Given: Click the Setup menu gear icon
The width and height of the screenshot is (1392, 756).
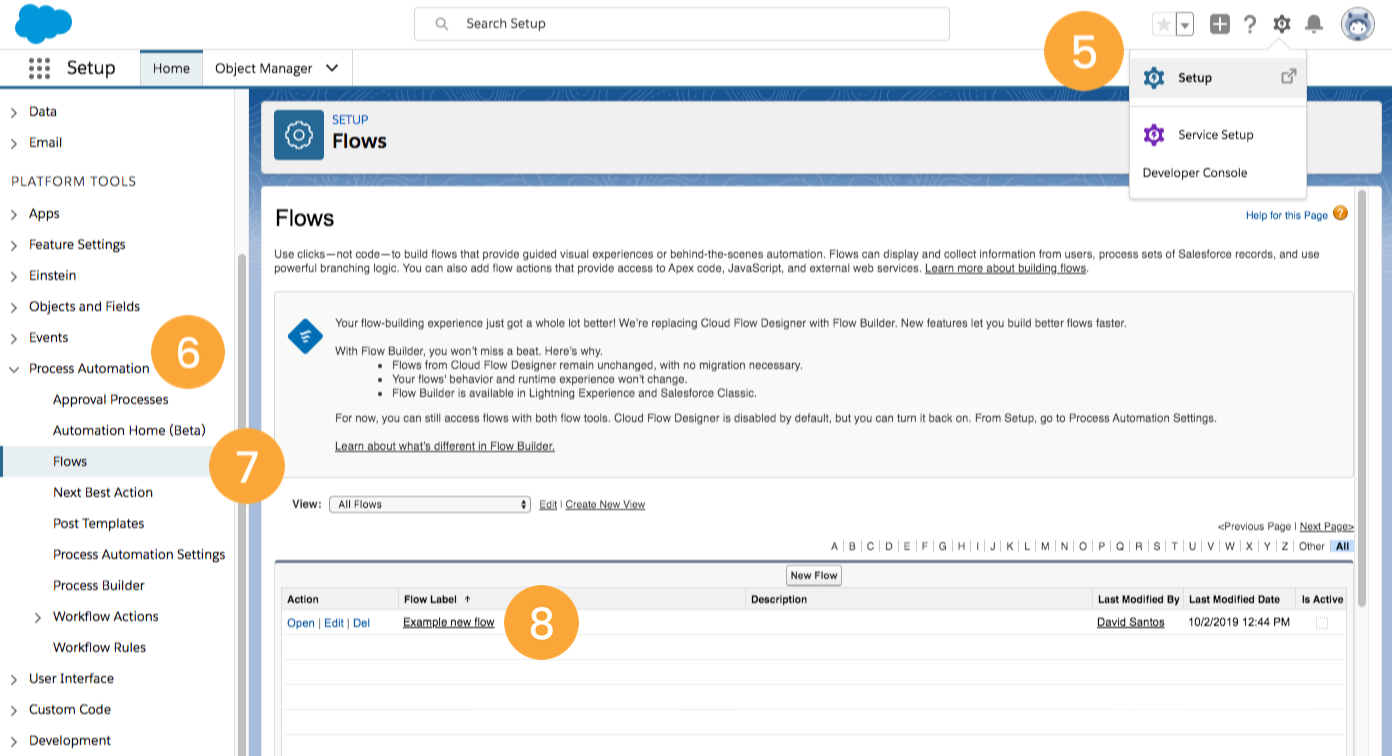Looking at the screenshot, I should (x=1154, y=78).
